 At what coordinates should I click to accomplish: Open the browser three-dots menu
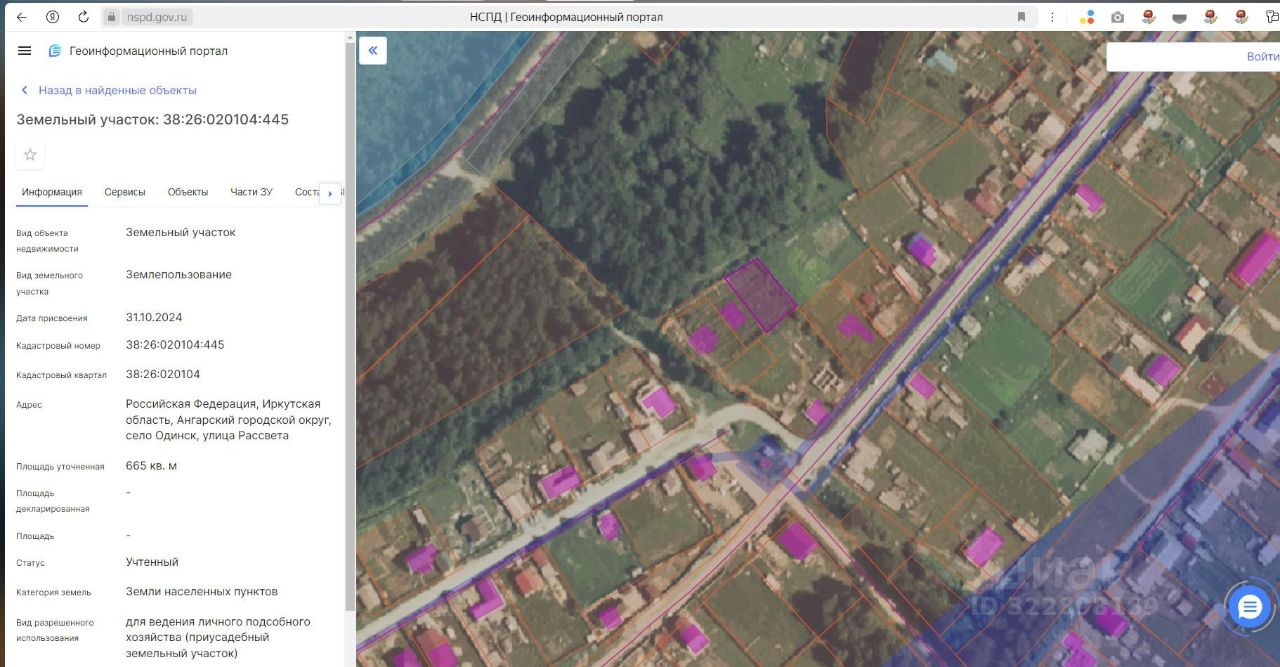point(1053,17)
